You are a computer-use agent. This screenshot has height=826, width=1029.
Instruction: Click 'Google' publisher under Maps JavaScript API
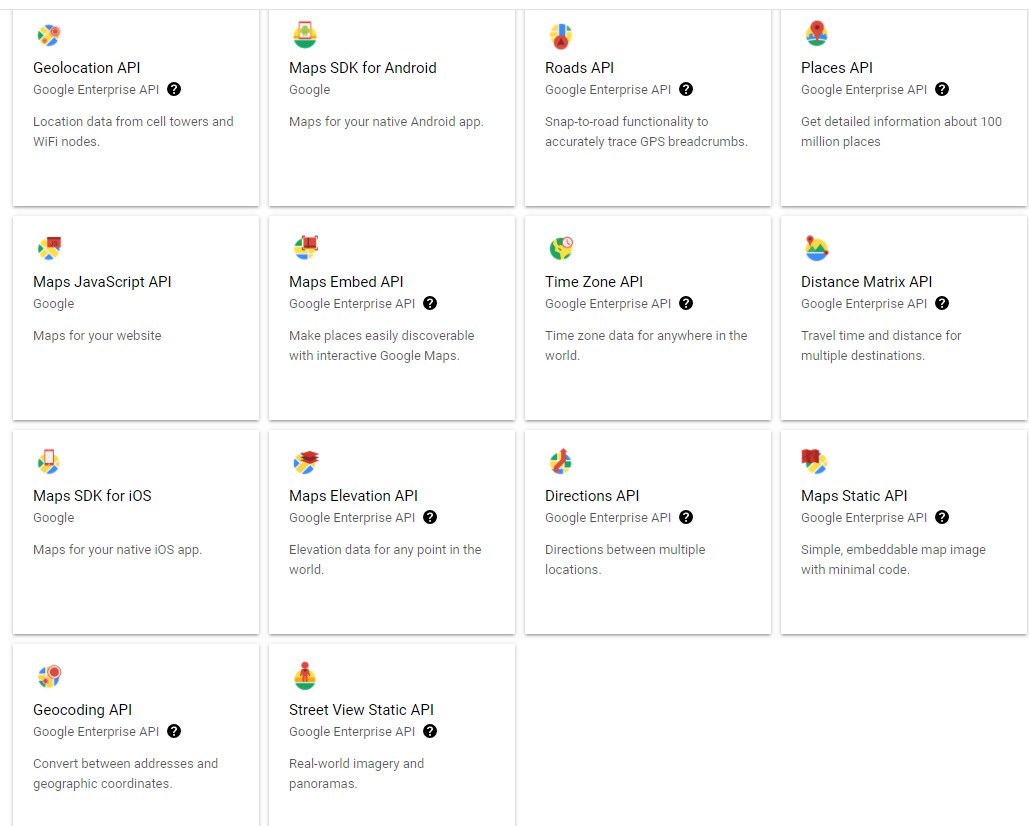coord(54,304)
